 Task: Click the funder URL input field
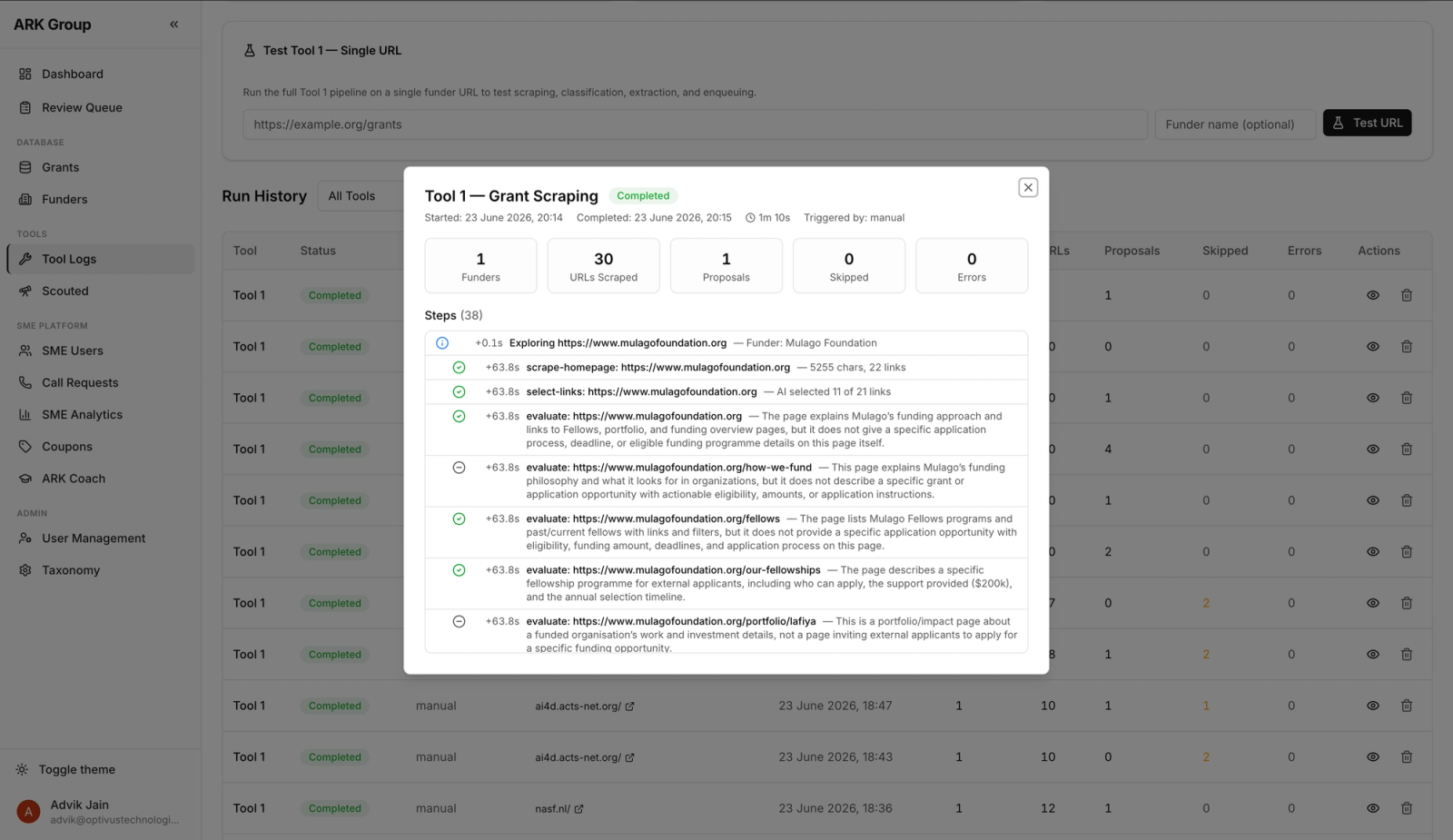pos(695,124)
